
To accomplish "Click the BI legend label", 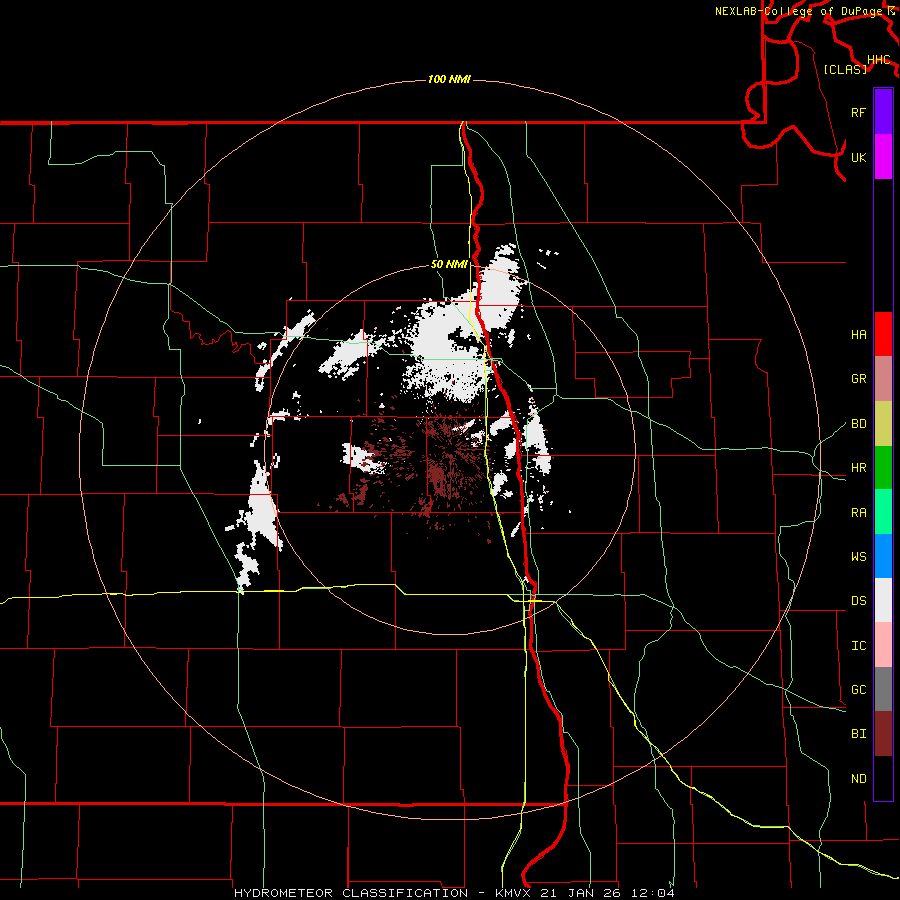I will tap(858, 734).
